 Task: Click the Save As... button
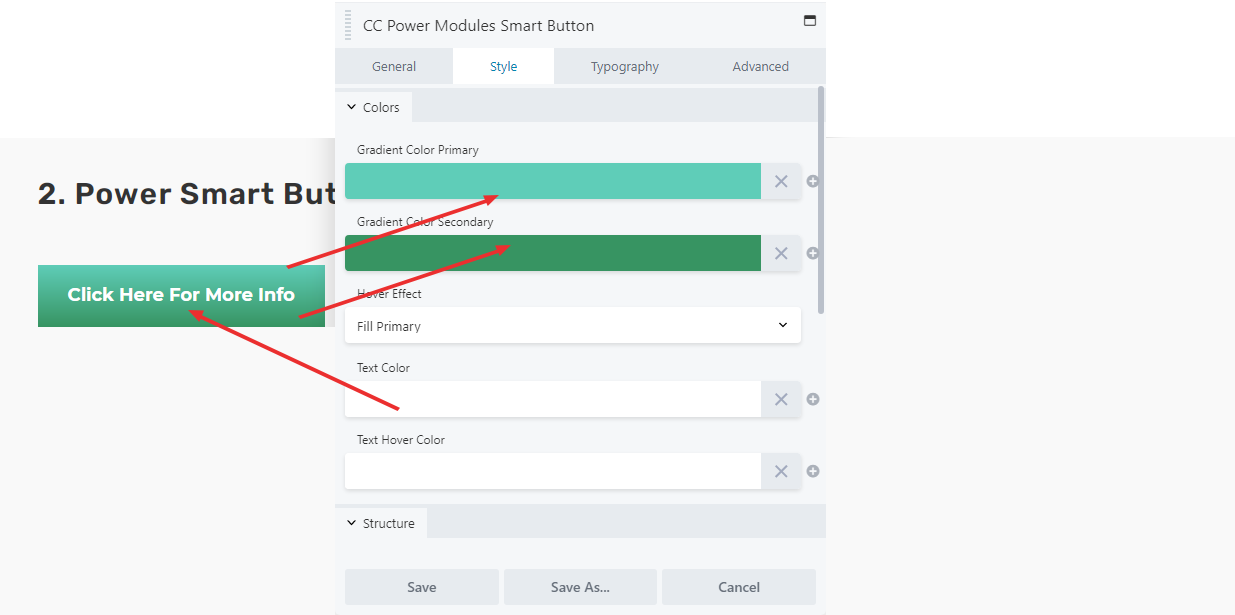click(580, 587)
